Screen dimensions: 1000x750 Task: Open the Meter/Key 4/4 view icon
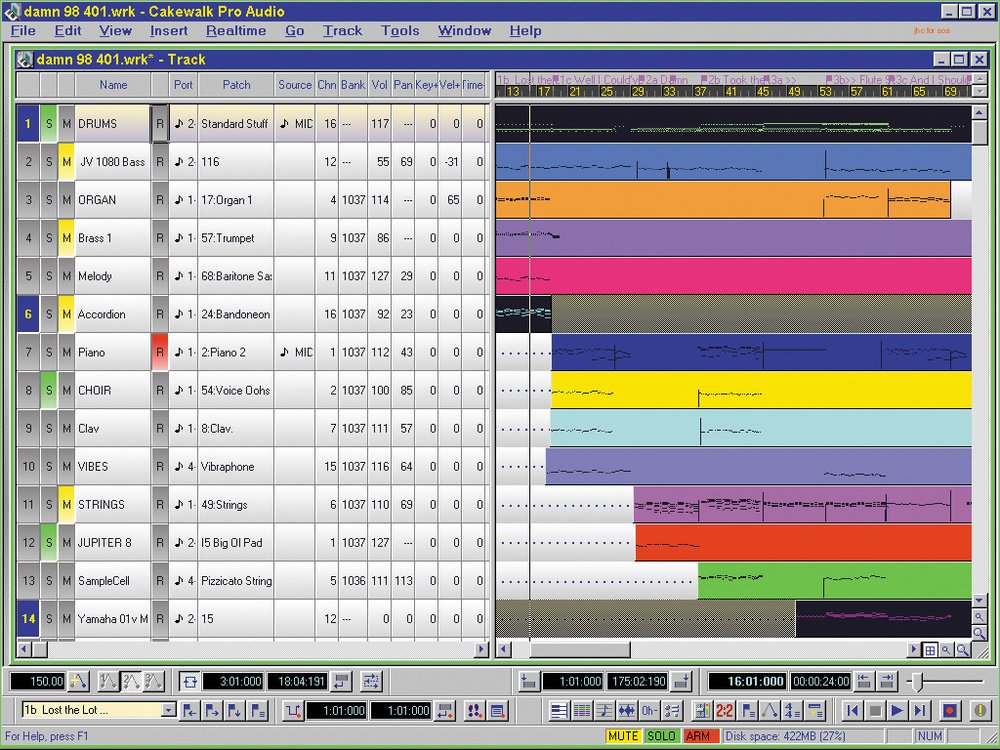tap(792, 710)
